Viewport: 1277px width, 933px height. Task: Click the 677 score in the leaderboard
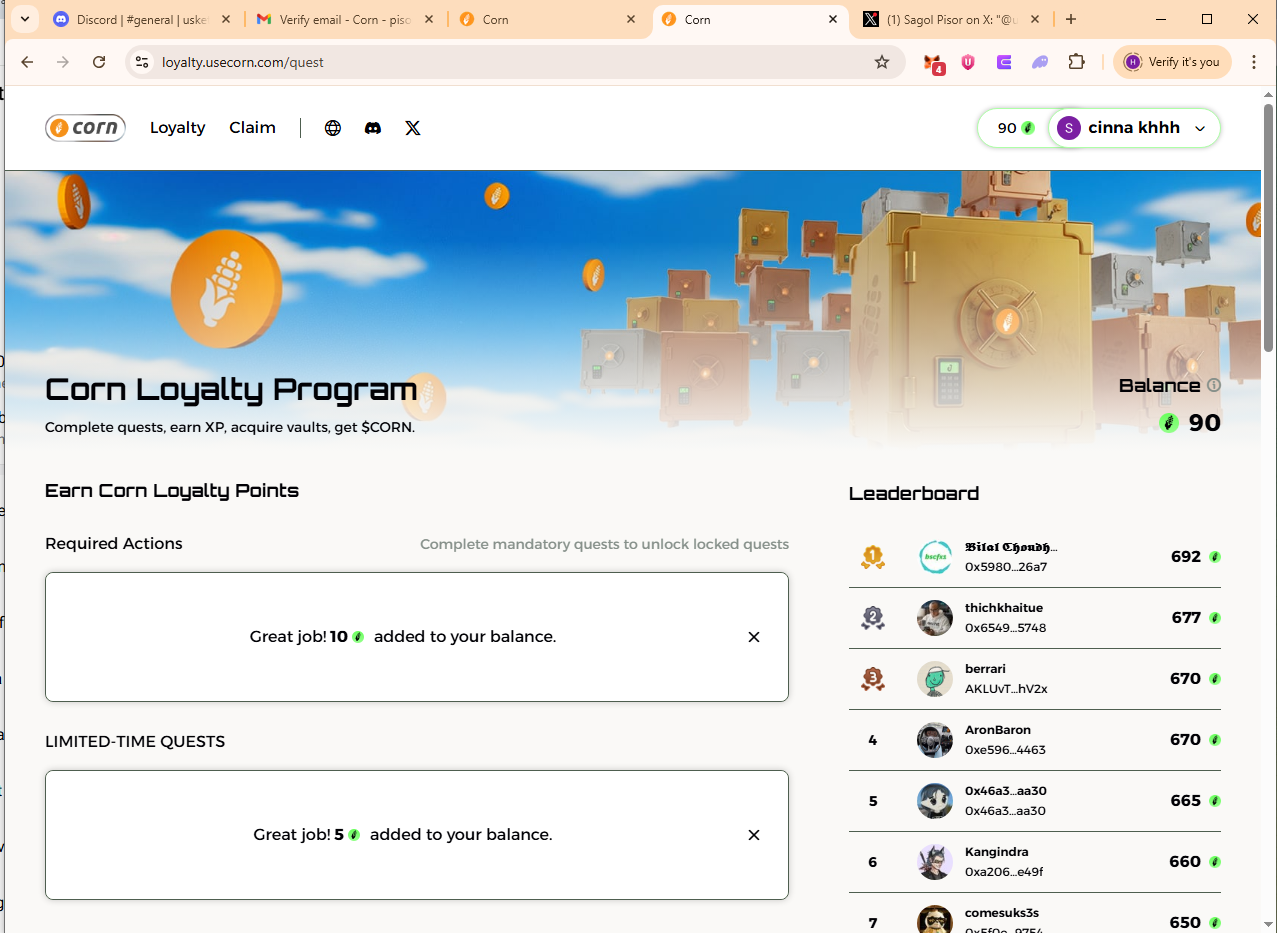pyautogui.click(x=1186, y=618)
